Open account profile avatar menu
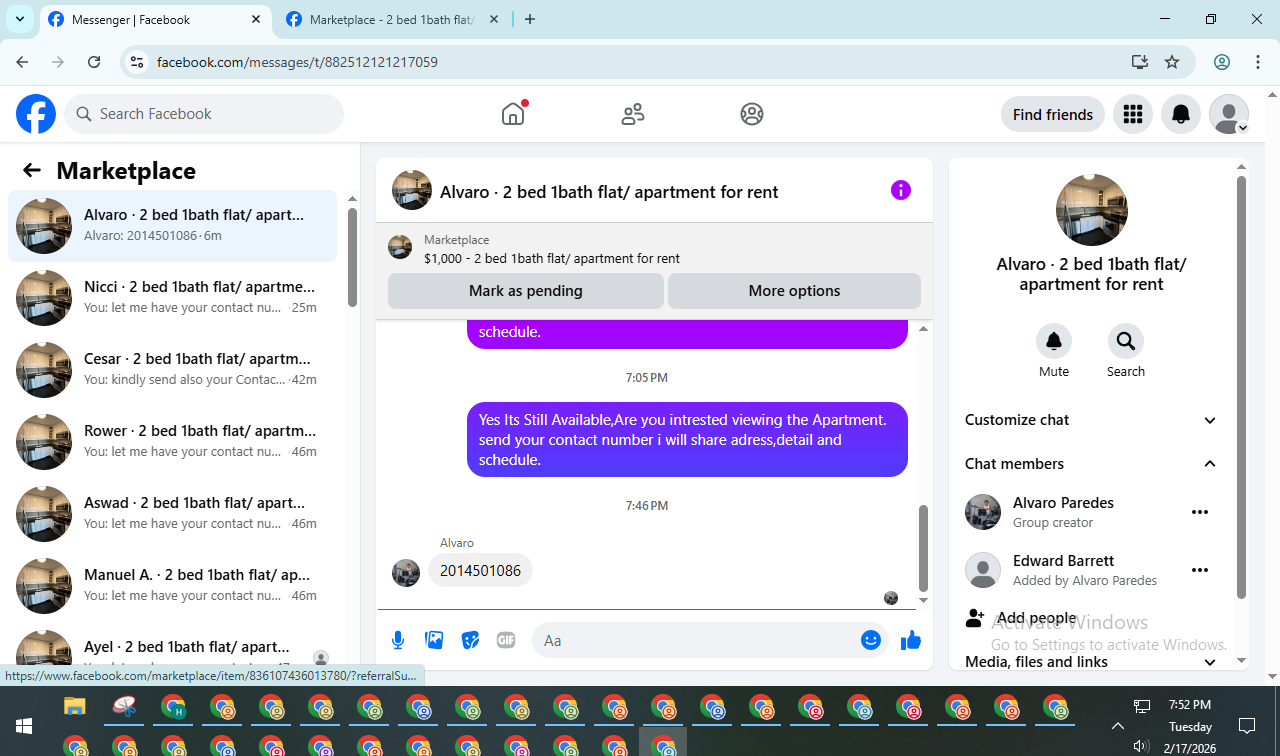Screen dimensions: 1280x756 1229,114
